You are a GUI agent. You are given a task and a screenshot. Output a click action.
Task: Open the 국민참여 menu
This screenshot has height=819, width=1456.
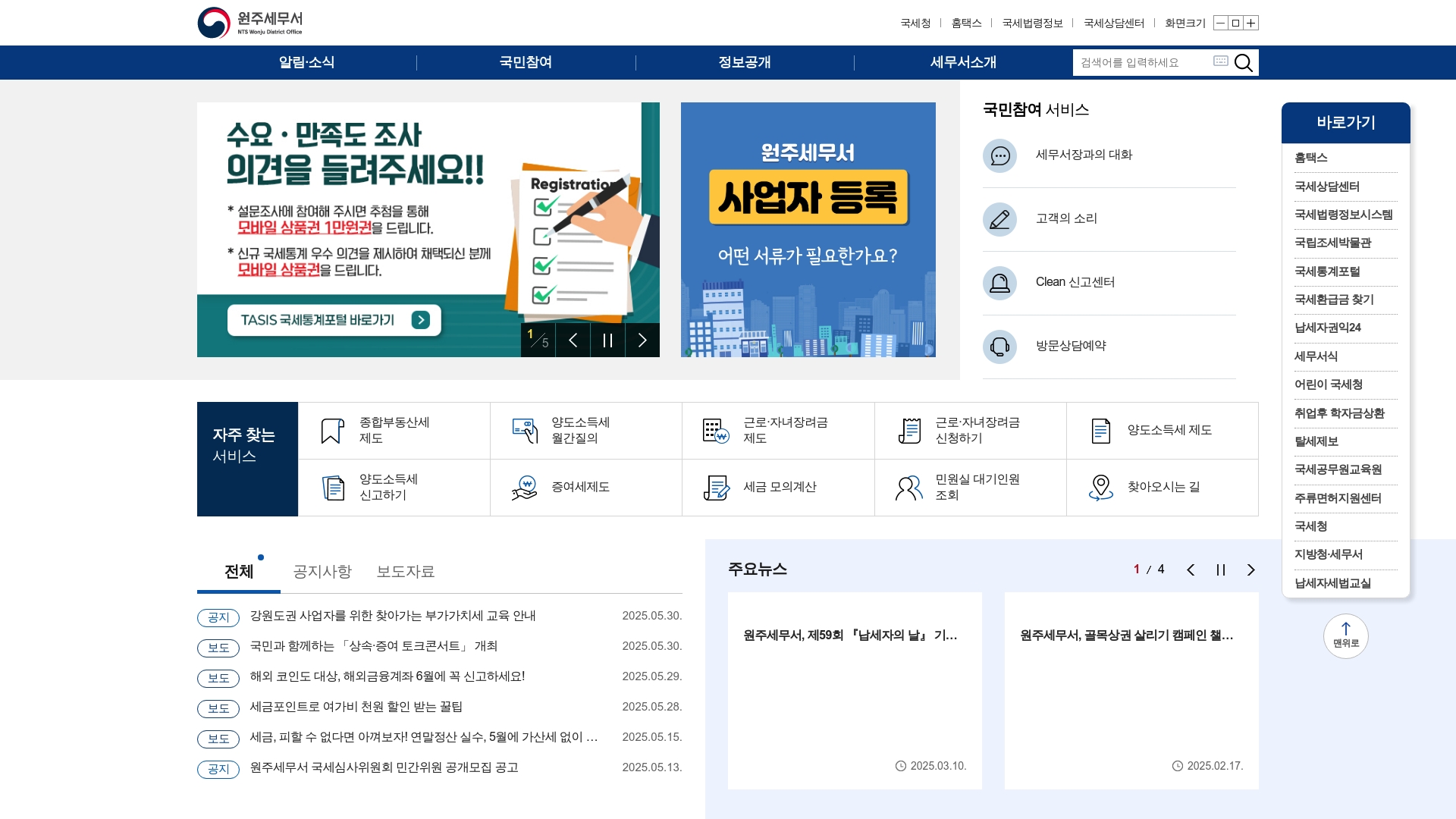click(x=526, y=62)
